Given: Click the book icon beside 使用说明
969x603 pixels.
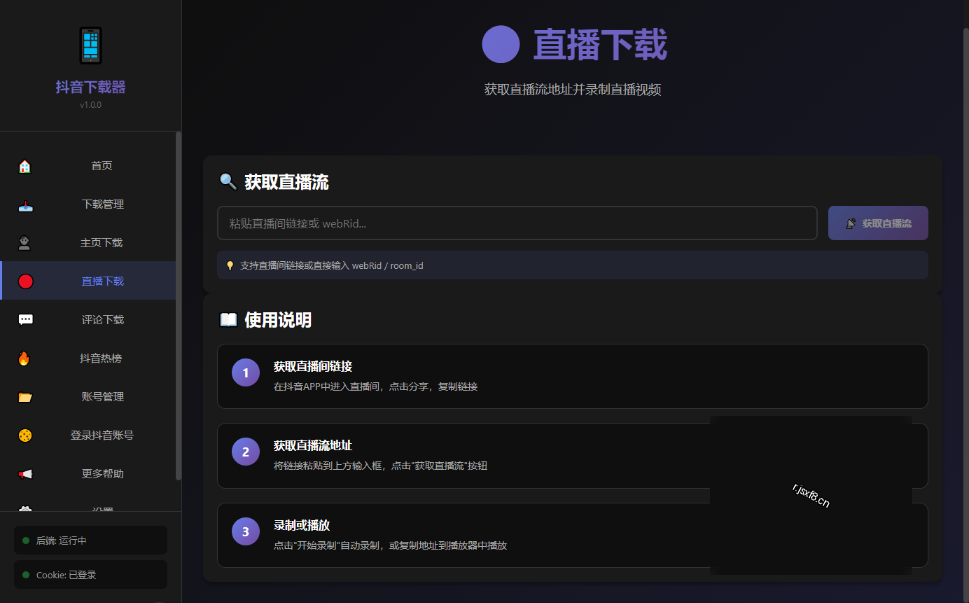Looking at the screenshot, I should pyautogui.click(x=229, y=319).
